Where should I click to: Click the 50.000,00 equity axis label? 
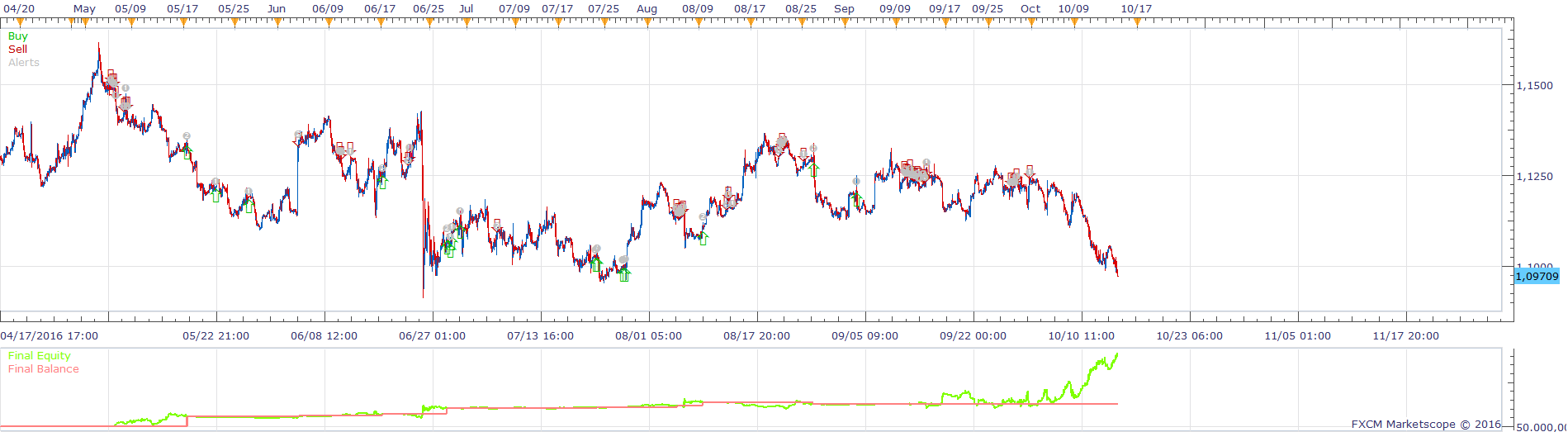click(1541, 427)
